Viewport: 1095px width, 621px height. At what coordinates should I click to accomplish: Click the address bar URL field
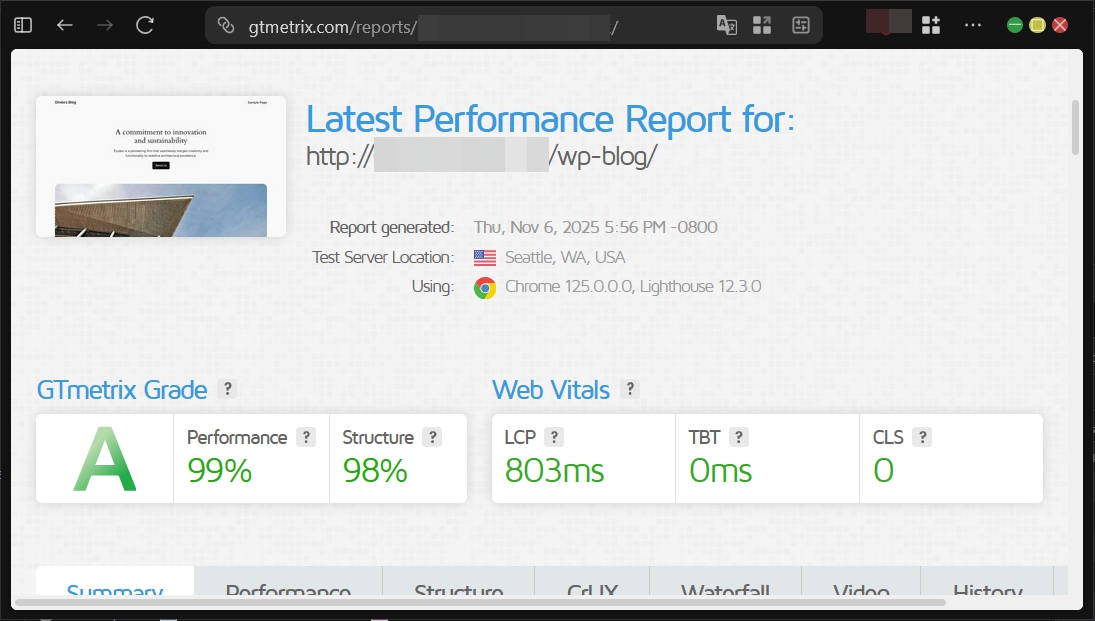click(x=450, y=27)
